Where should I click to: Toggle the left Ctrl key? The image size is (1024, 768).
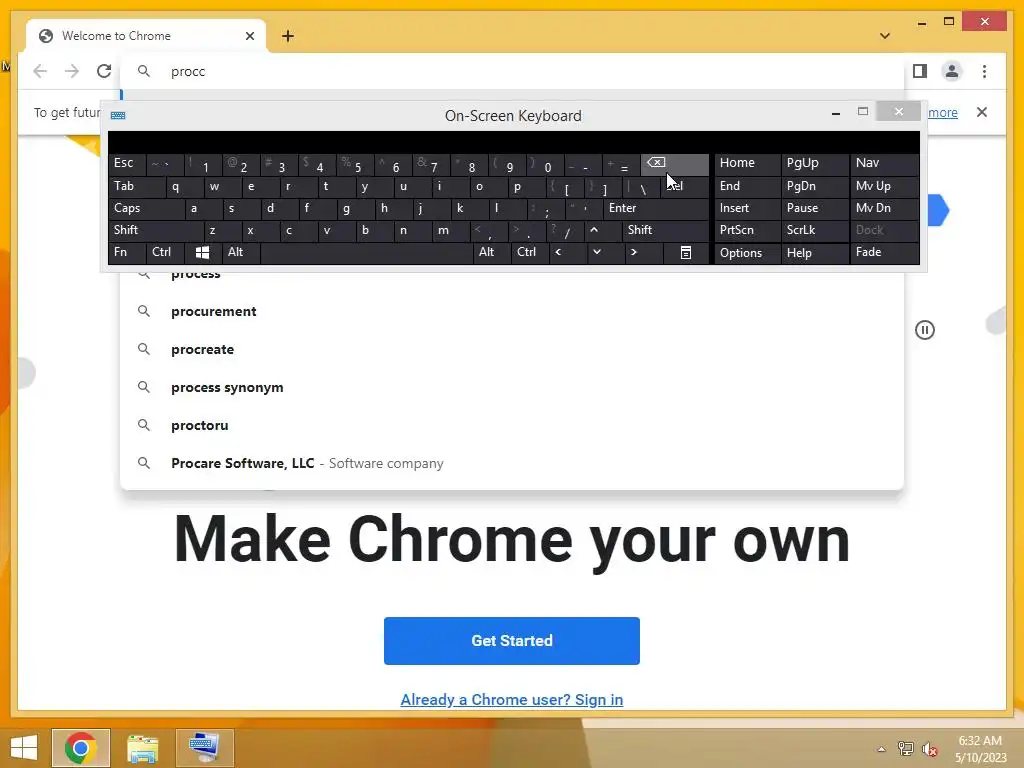coord(165,252)
